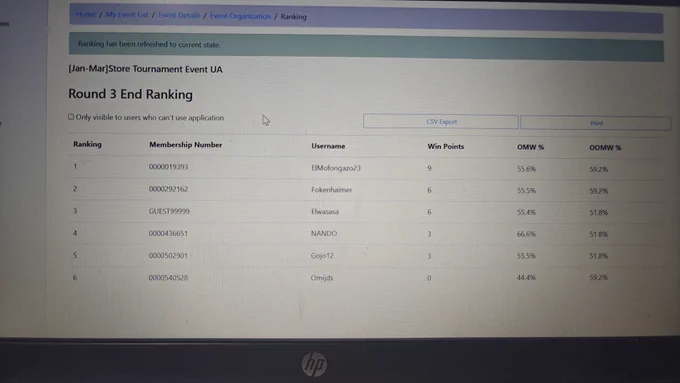
Task: Click the Store Tournament Event UA title
Action: pyautogui.click(x=145, y=69)
